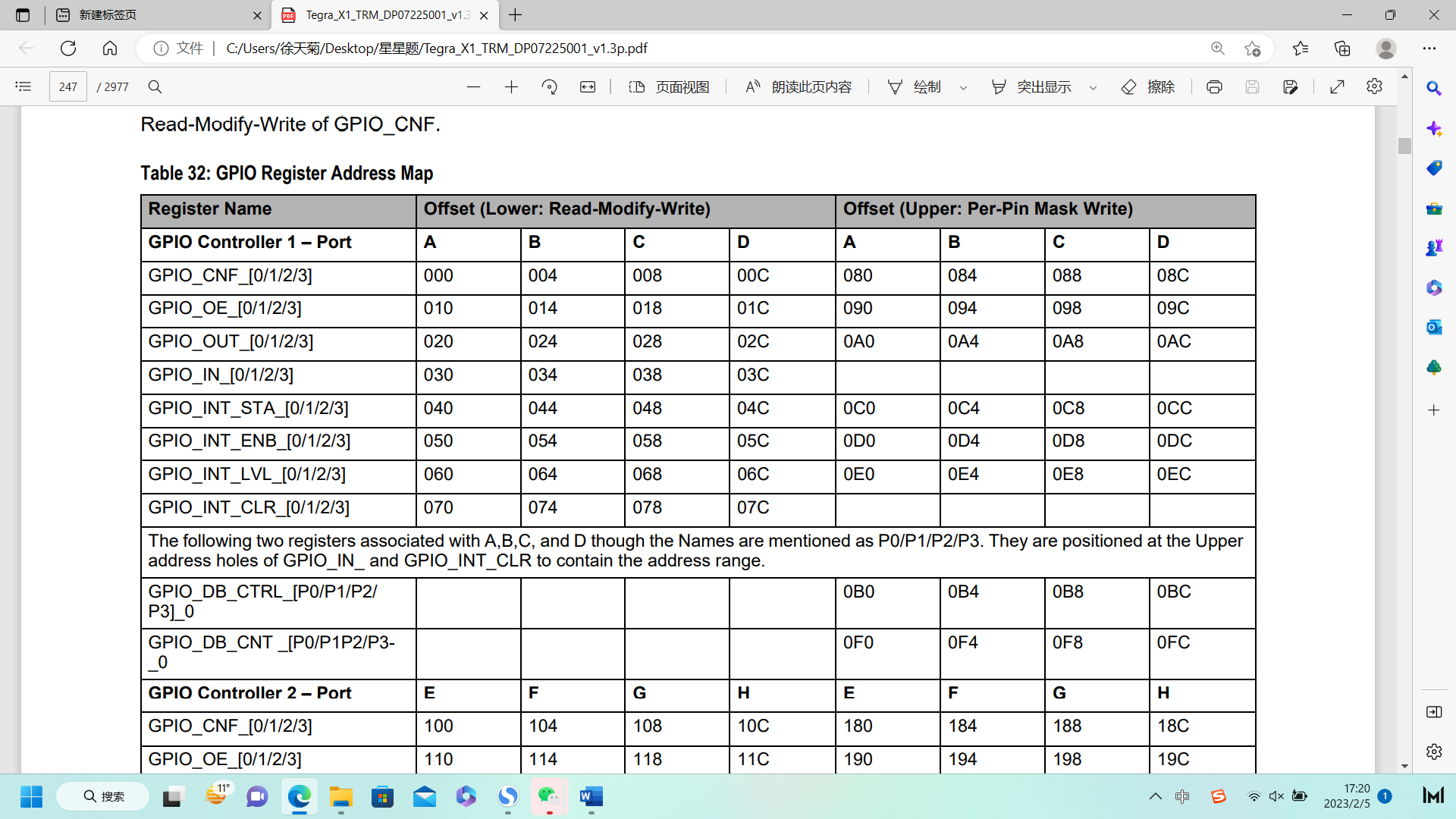This screenshot has width=1456, height=819.
Task: Open Microsoft Word from the taskbar
Action: pos(591,796)
